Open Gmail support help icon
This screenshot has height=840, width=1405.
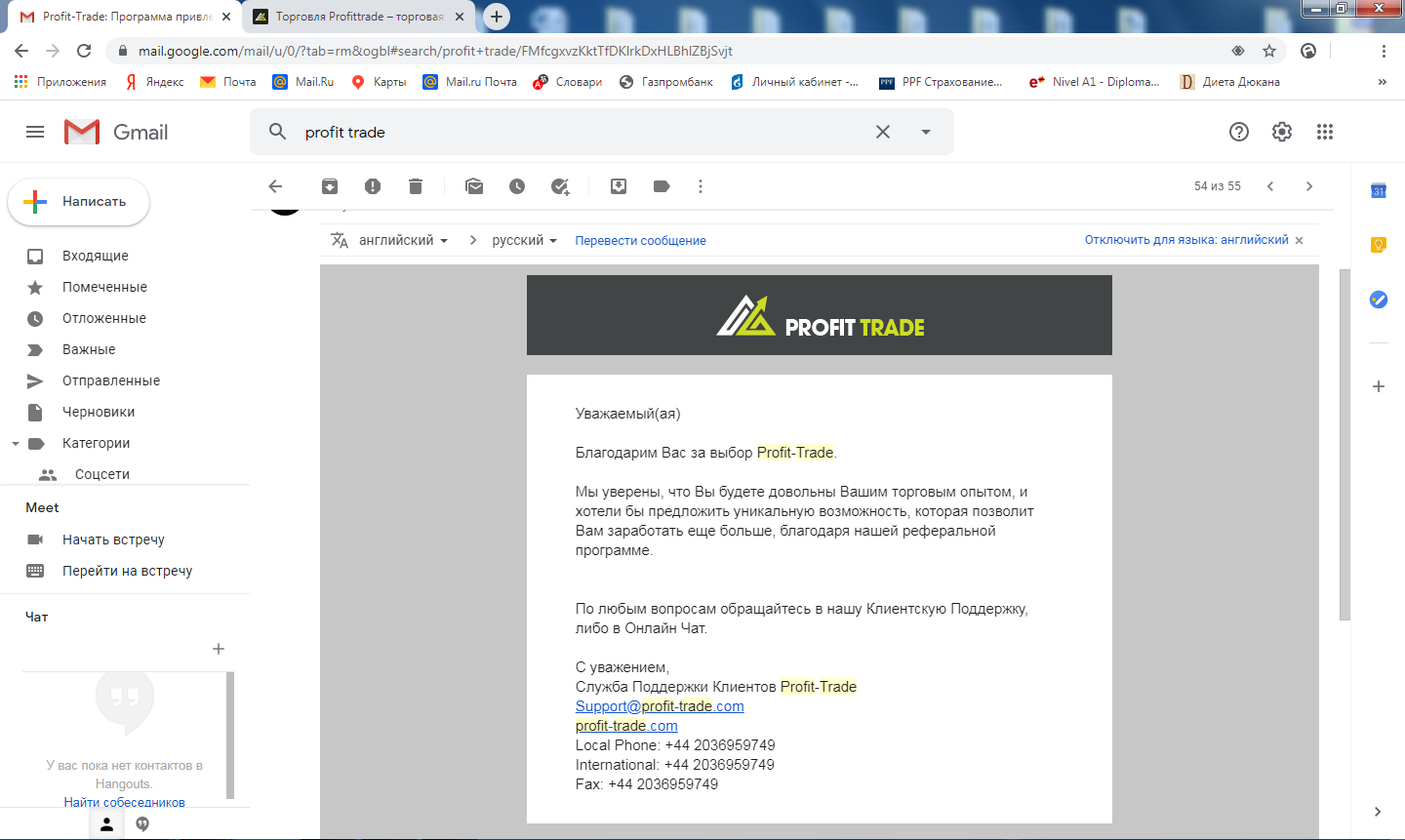point(1239,132)
